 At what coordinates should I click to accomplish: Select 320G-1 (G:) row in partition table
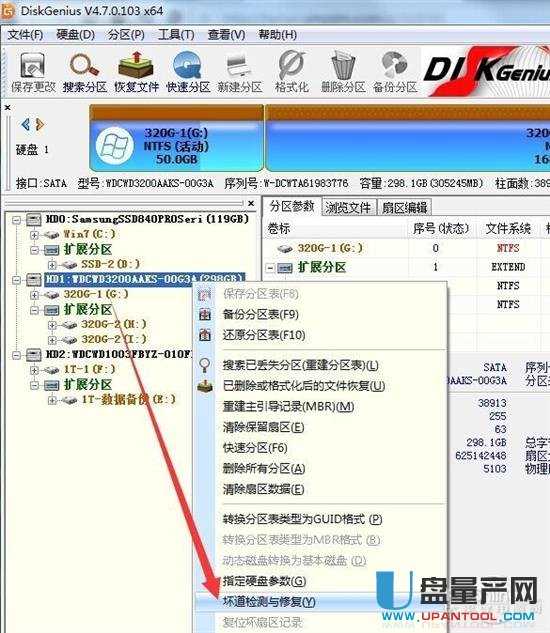tap(330, 248)
